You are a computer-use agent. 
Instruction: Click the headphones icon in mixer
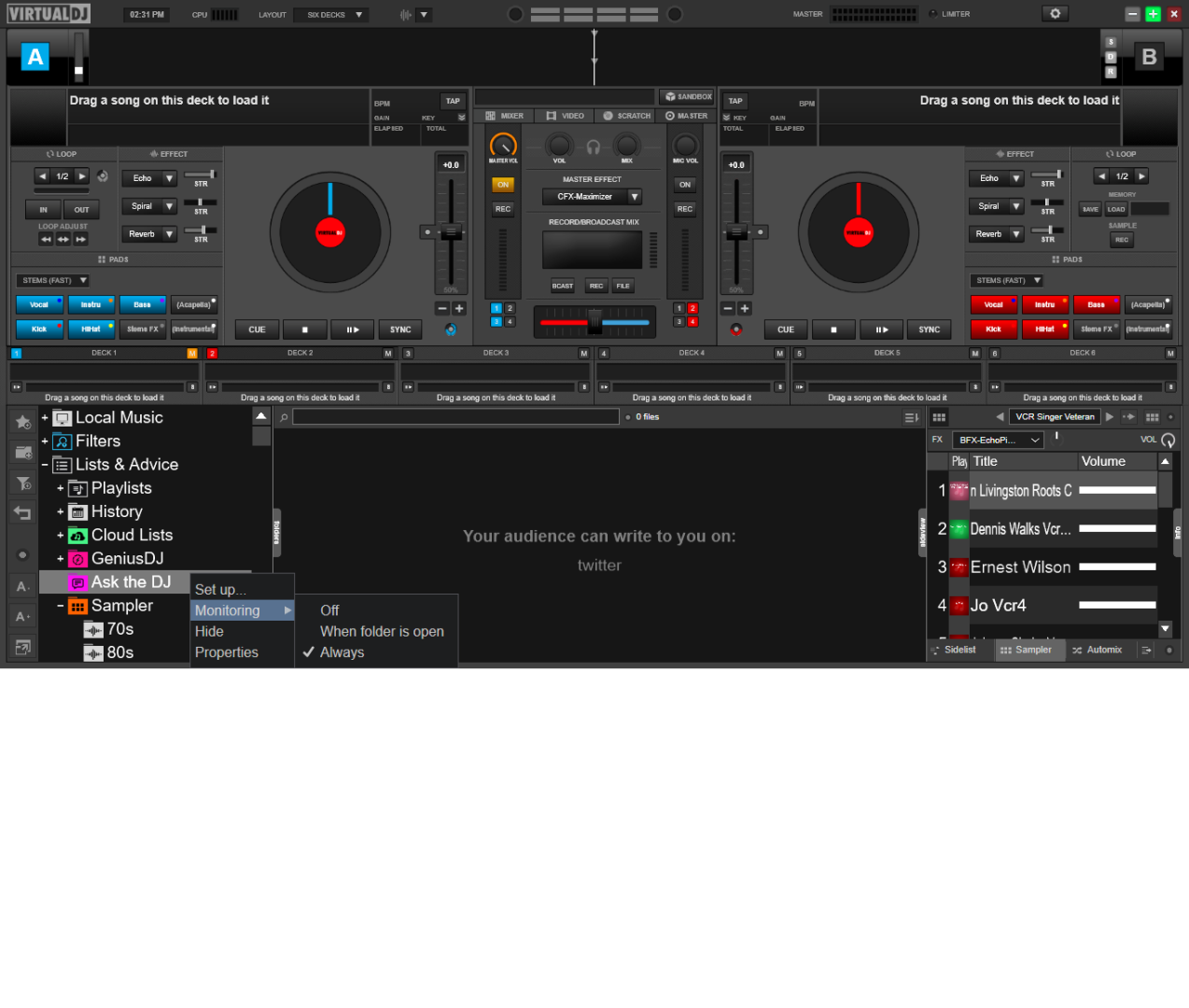pos(593,147)
